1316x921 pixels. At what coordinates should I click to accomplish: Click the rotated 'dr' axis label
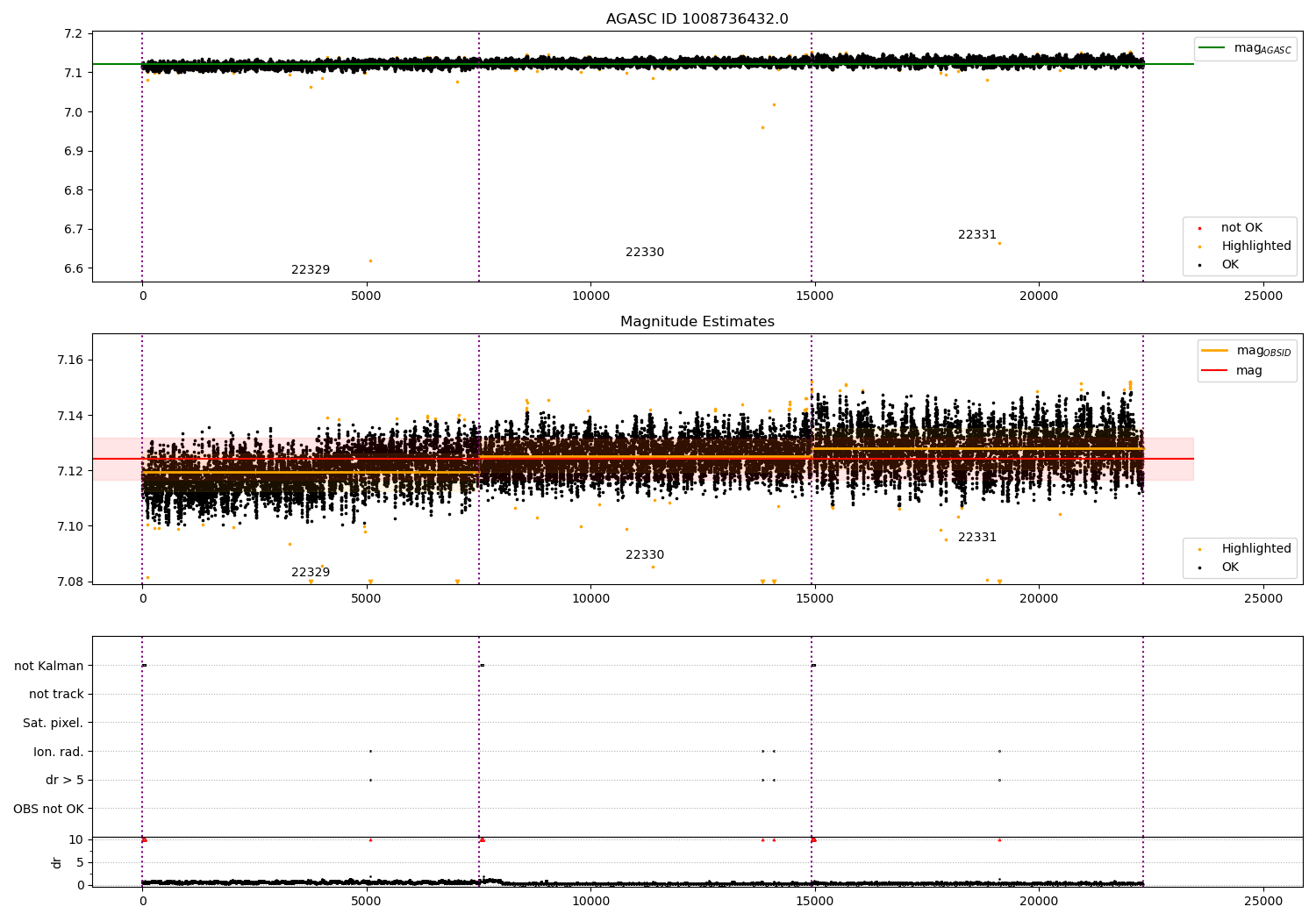(x=57, y=862)
